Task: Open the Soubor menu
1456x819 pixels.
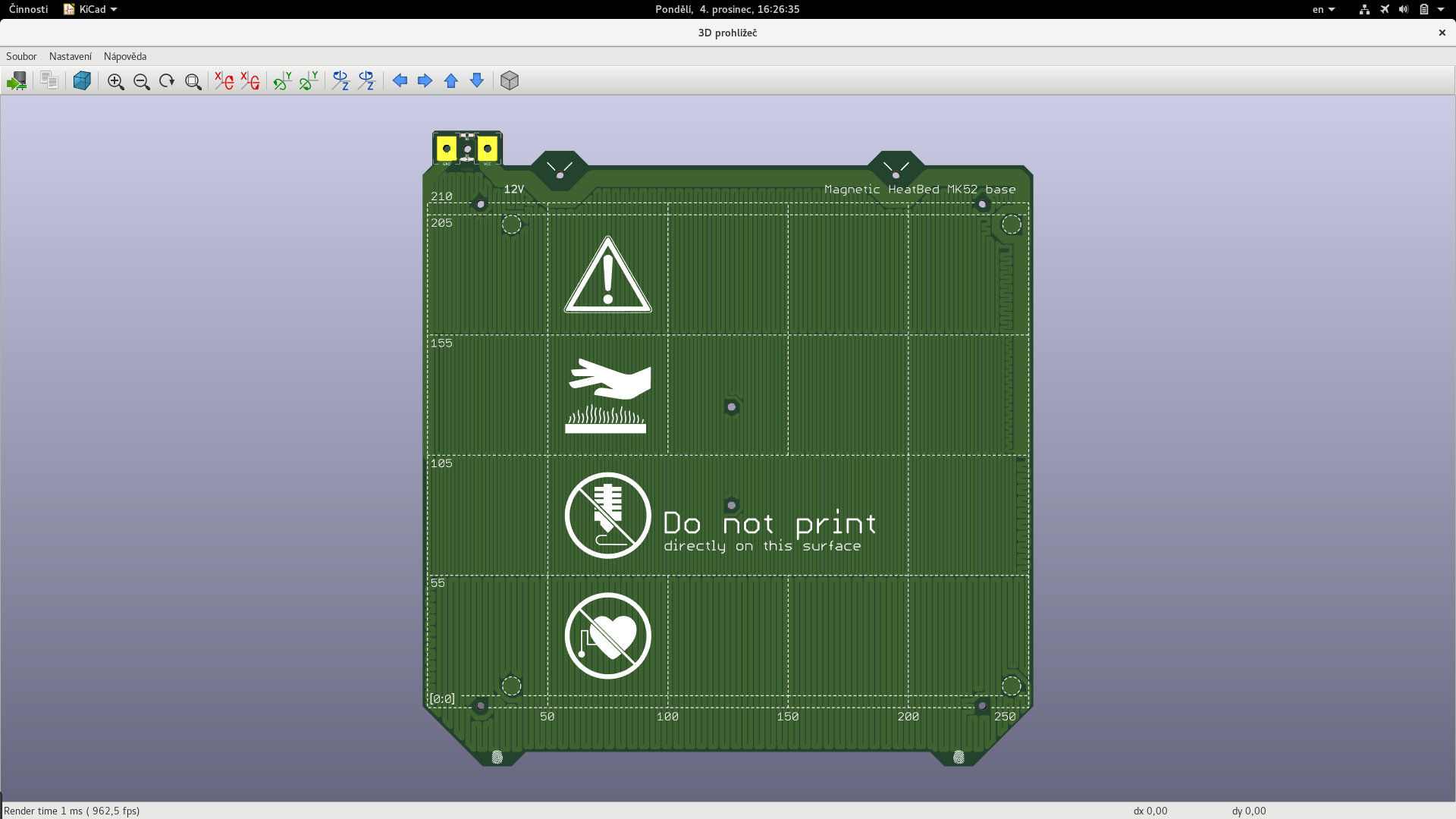Action: tap(21, 56)
